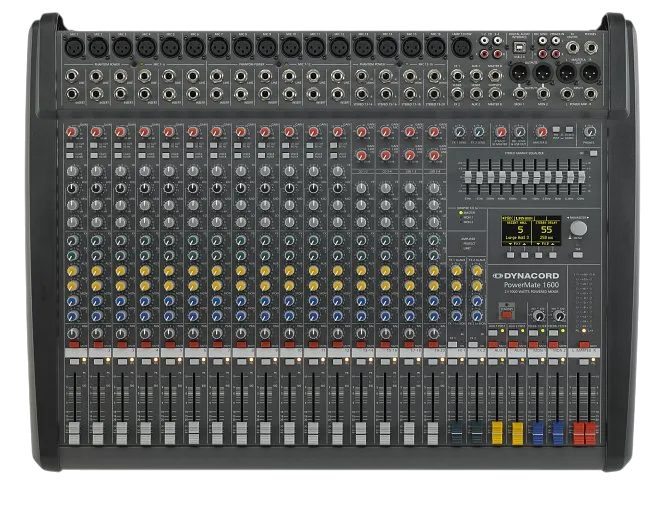The height and width of the screenshot is (512, 665).
Task: Select the MON 1 XLR output socket
Action: (x=518, y=73)
